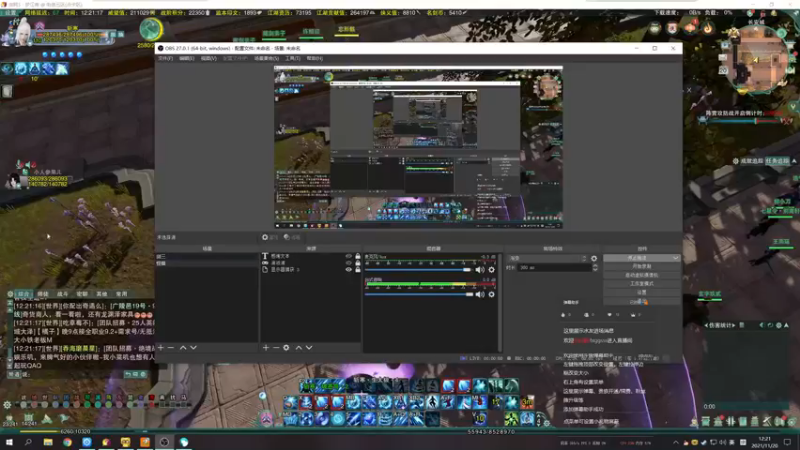Open the Tools menu in OBS

(292, 59)
